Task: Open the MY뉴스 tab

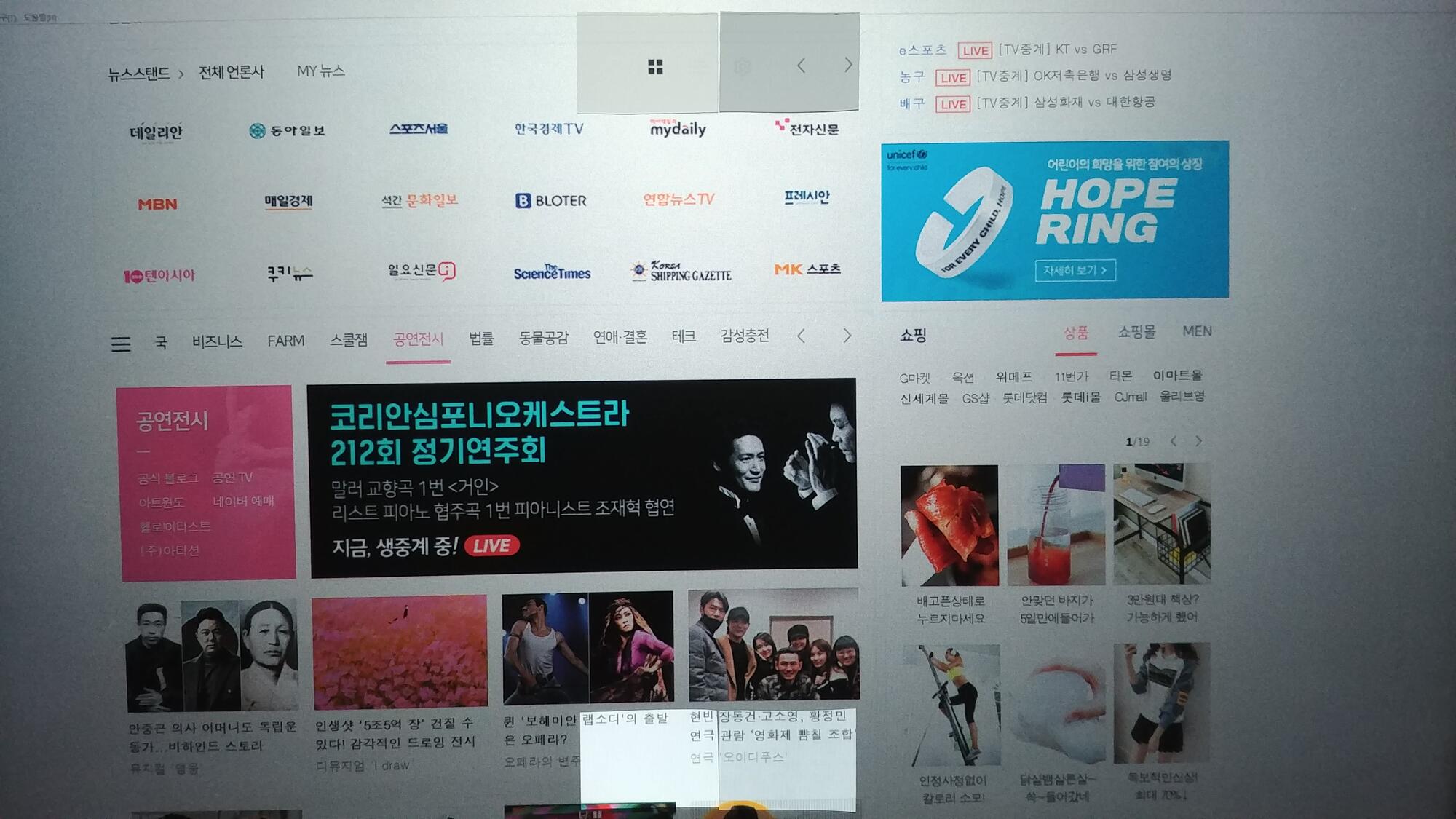Action: click(321, 71)
